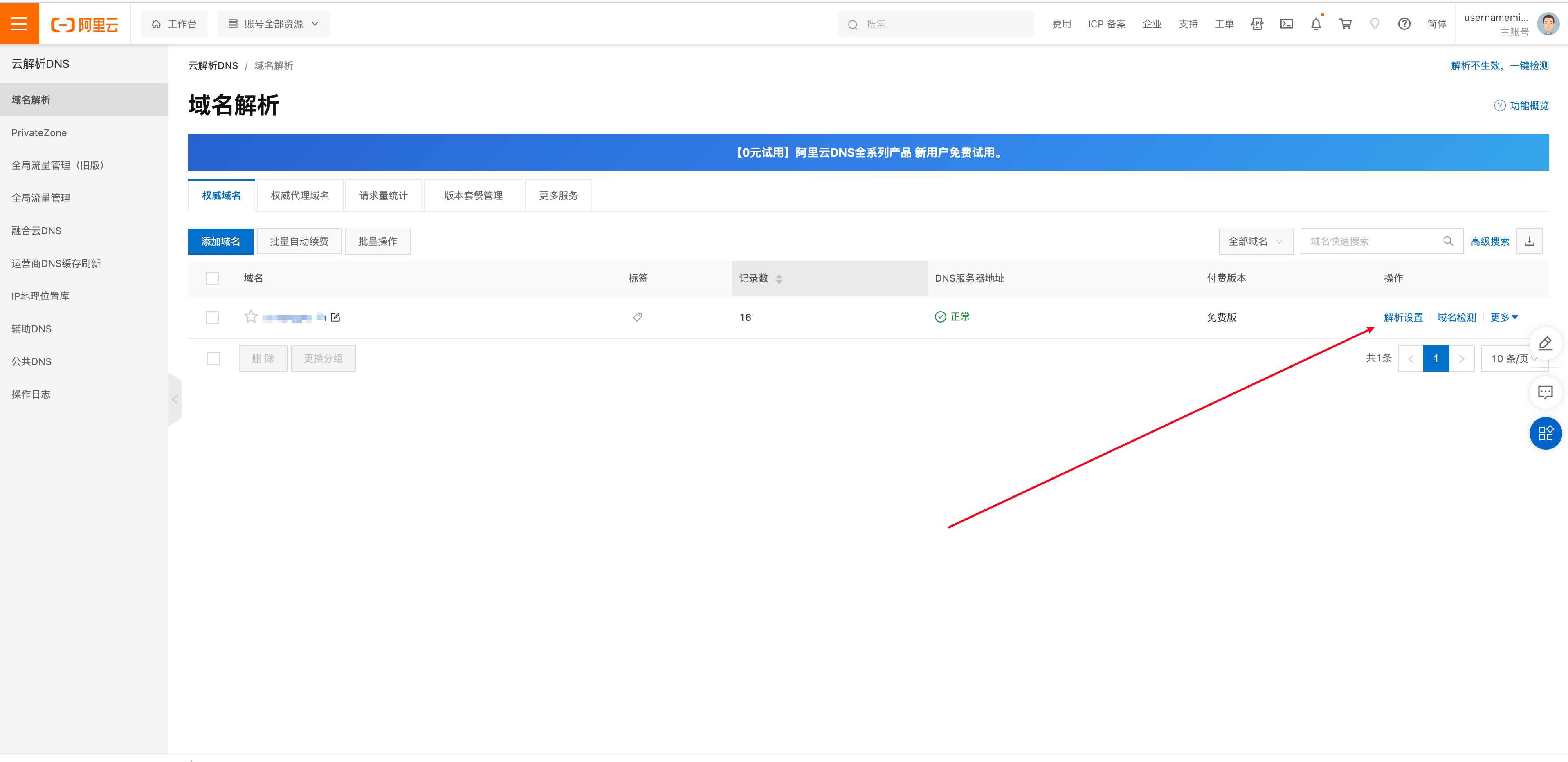Switch to the 权威代理域名 tab
This screenshot has height=762, width=1568.
coord(299,195)
